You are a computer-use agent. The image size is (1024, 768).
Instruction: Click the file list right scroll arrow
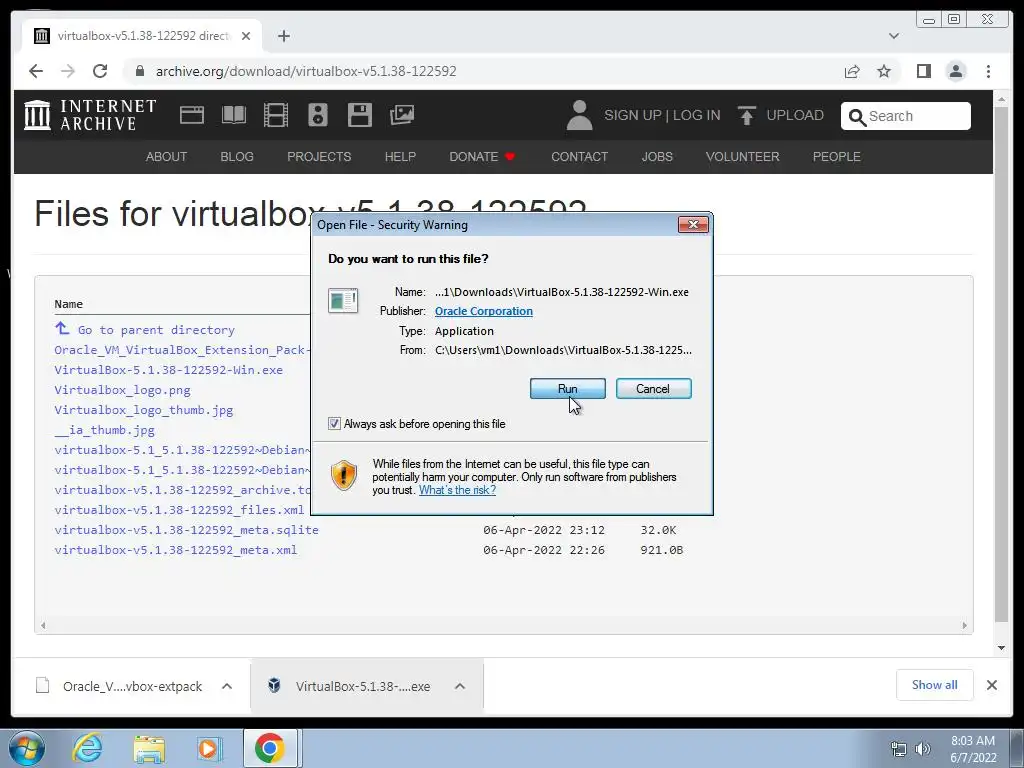965,625
